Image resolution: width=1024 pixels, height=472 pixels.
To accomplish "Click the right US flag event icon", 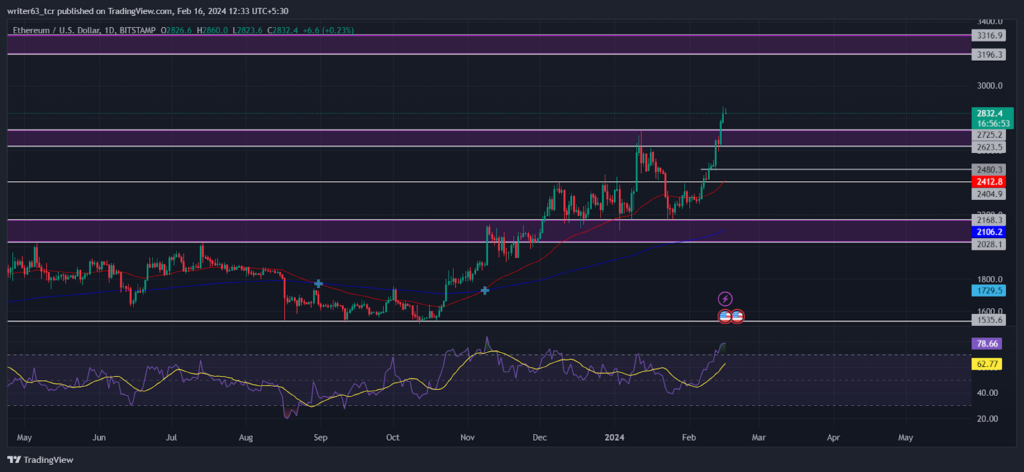I will click(737, 316).
